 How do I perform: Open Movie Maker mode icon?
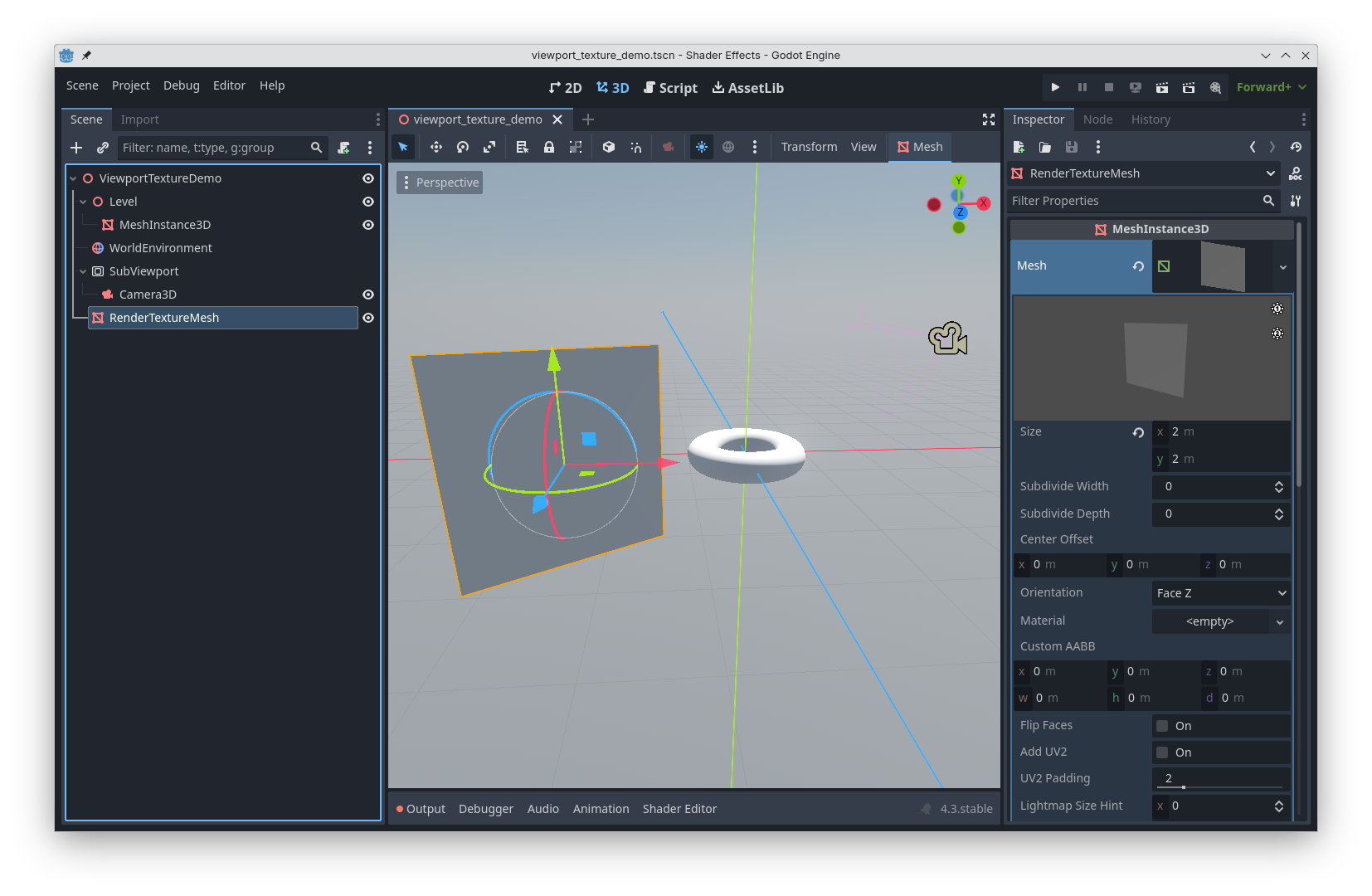[x=1215, y=87]
